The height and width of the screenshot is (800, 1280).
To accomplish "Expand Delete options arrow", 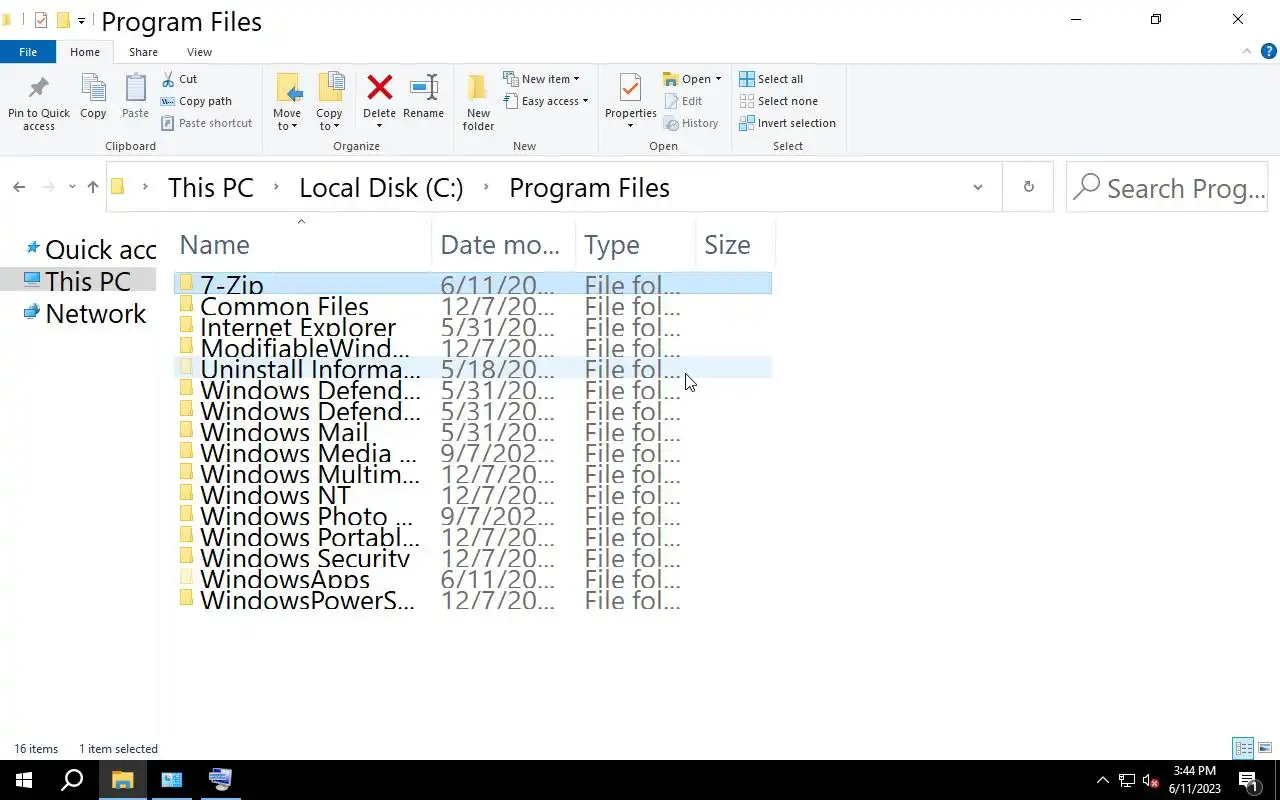I will coord(379,126).
